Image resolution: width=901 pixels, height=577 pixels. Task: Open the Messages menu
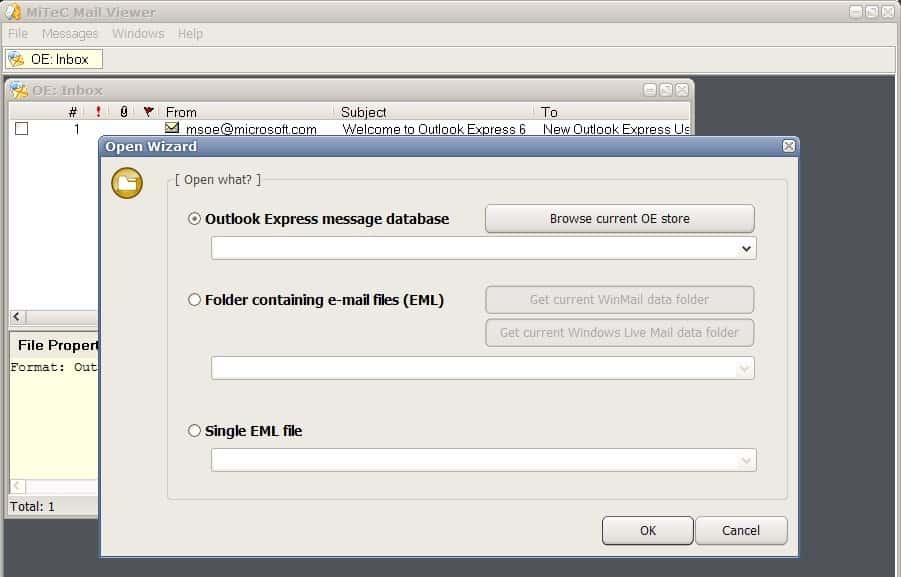(70, 33)
